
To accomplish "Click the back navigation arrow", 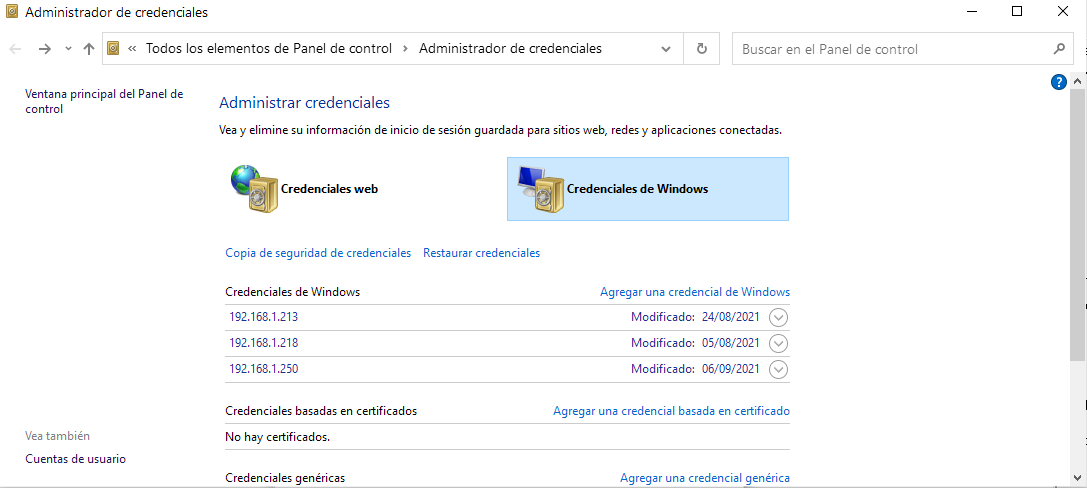I will click(16, 49).
